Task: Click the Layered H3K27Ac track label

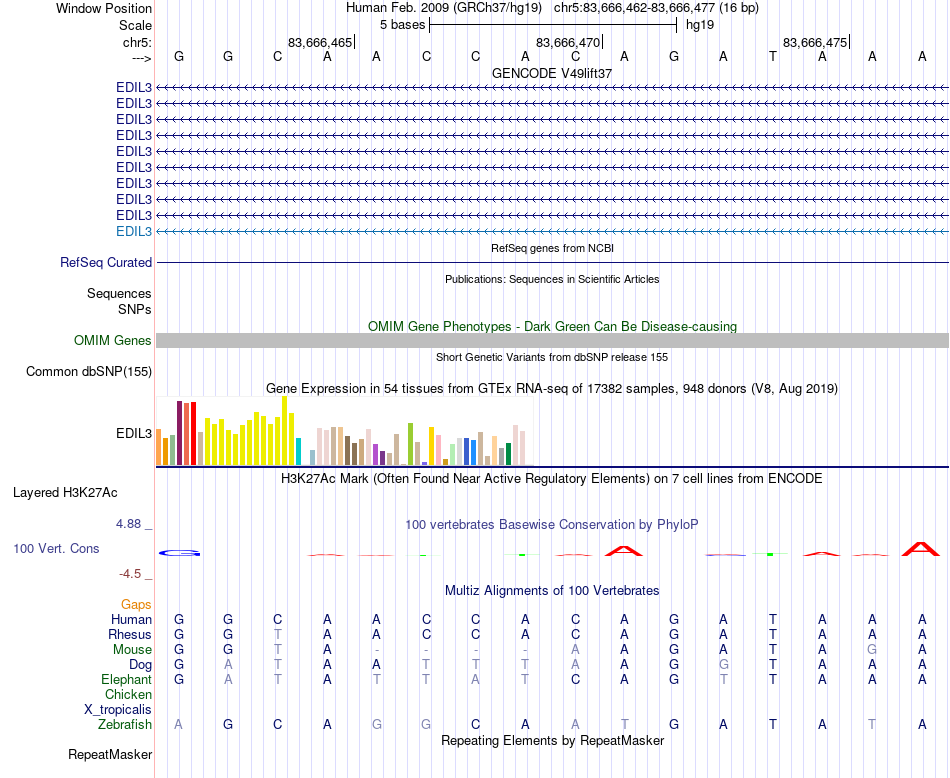Action: tap(65, 493)
